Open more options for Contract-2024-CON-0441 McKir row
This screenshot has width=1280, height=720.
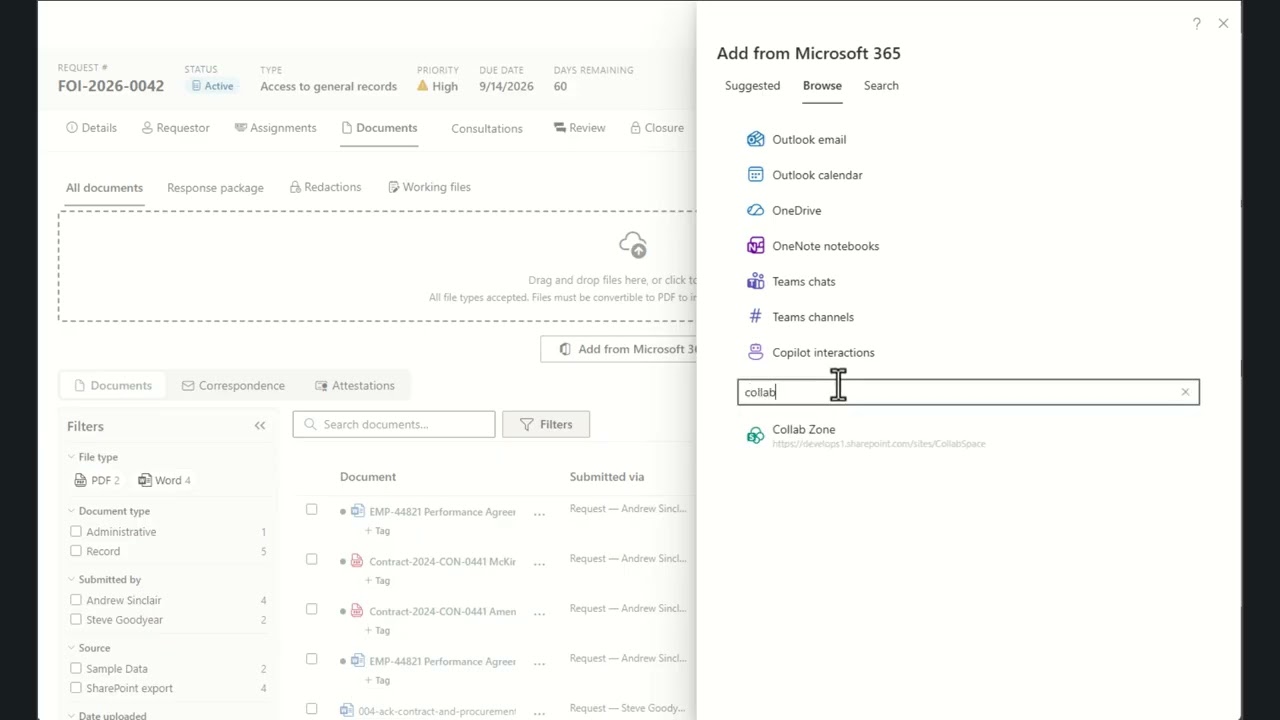[539, 562]
